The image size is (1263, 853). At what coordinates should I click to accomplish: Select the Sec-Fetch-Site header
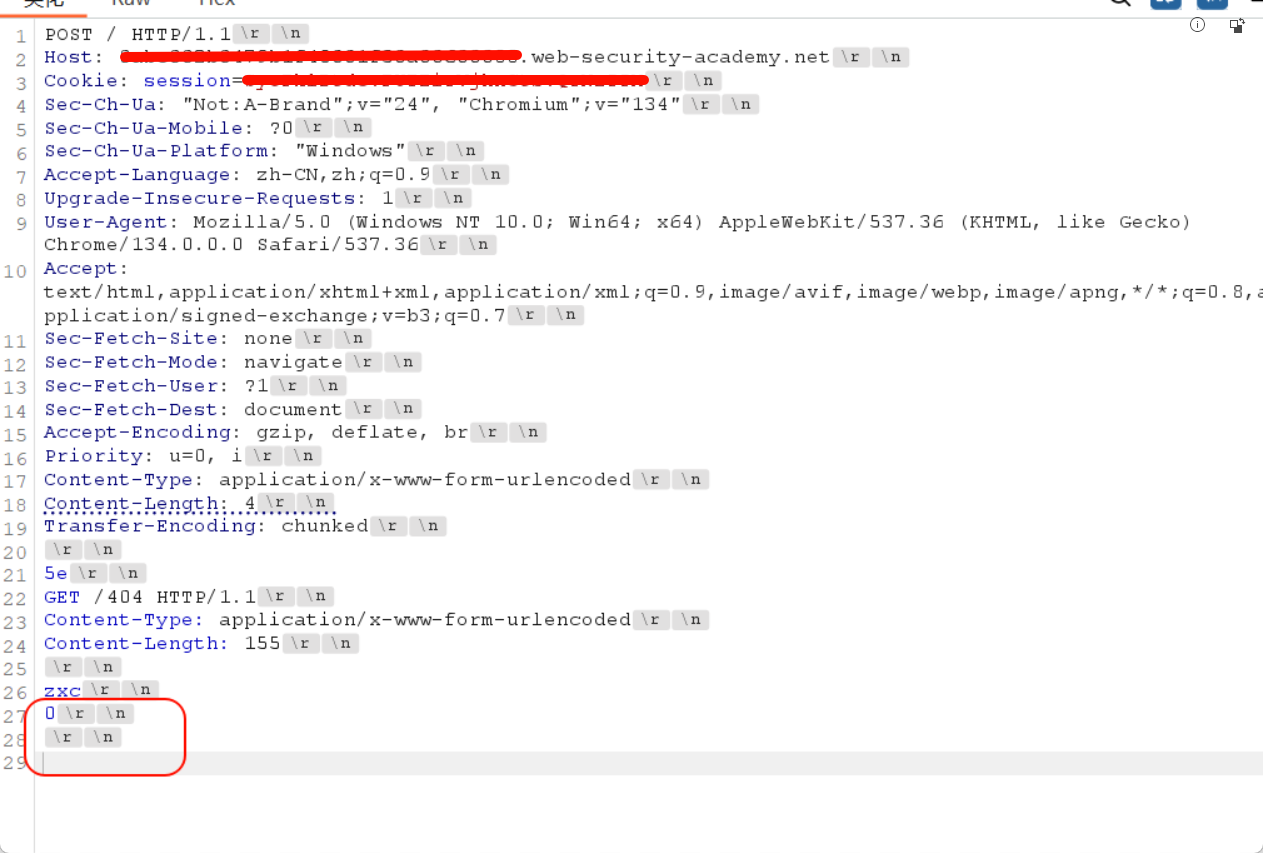point(136,339)
